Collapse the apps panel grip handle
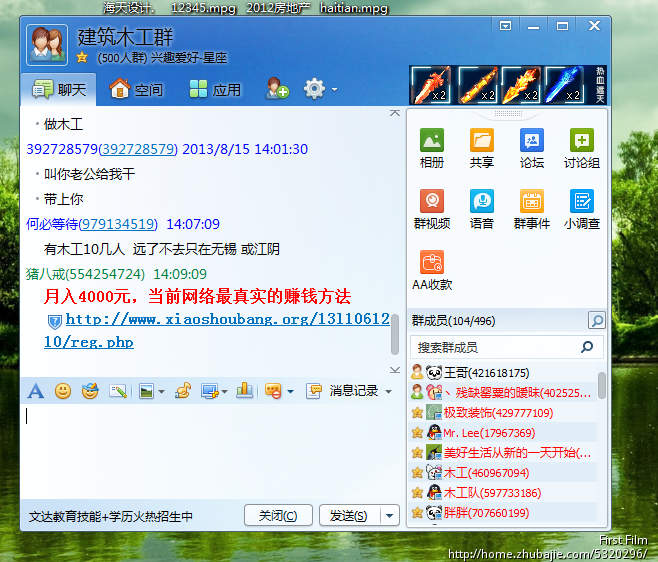This screenshot has height=562, width=658. tap(508, 113)
